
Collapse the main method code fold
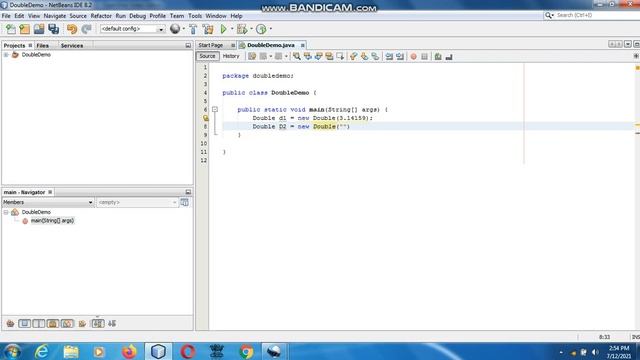coord(215,109)
